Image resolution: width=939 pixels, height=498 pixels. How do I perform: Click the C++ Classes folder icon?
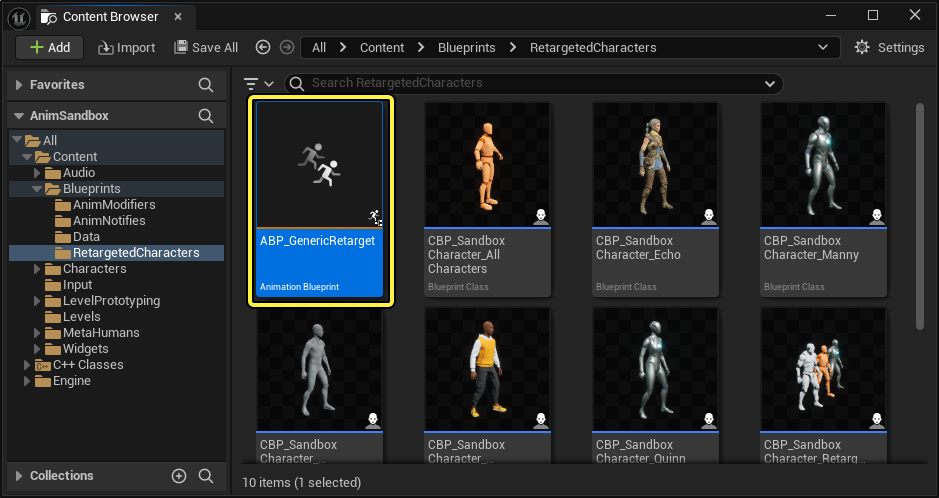(43, 365)
